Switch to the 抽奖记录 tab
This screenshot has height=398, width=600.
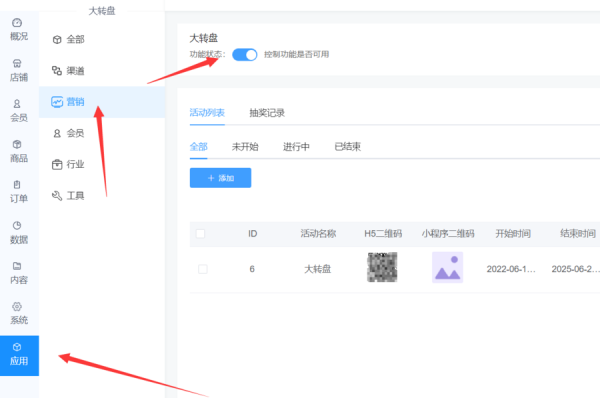point(267,113)
